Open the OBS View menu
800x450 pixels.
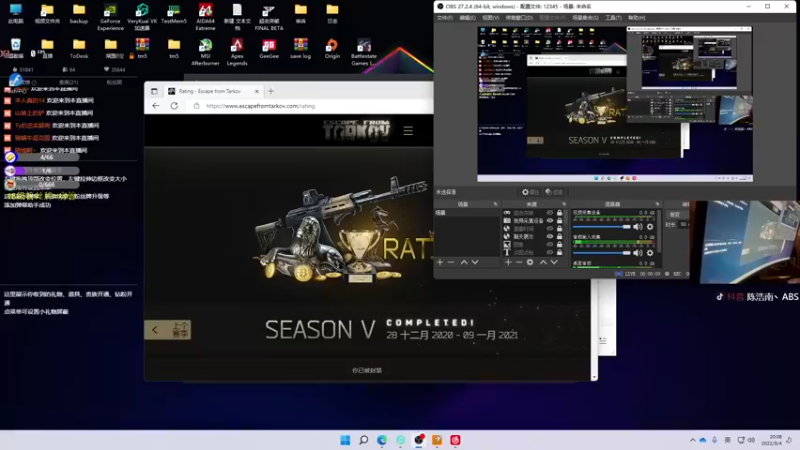490,18
